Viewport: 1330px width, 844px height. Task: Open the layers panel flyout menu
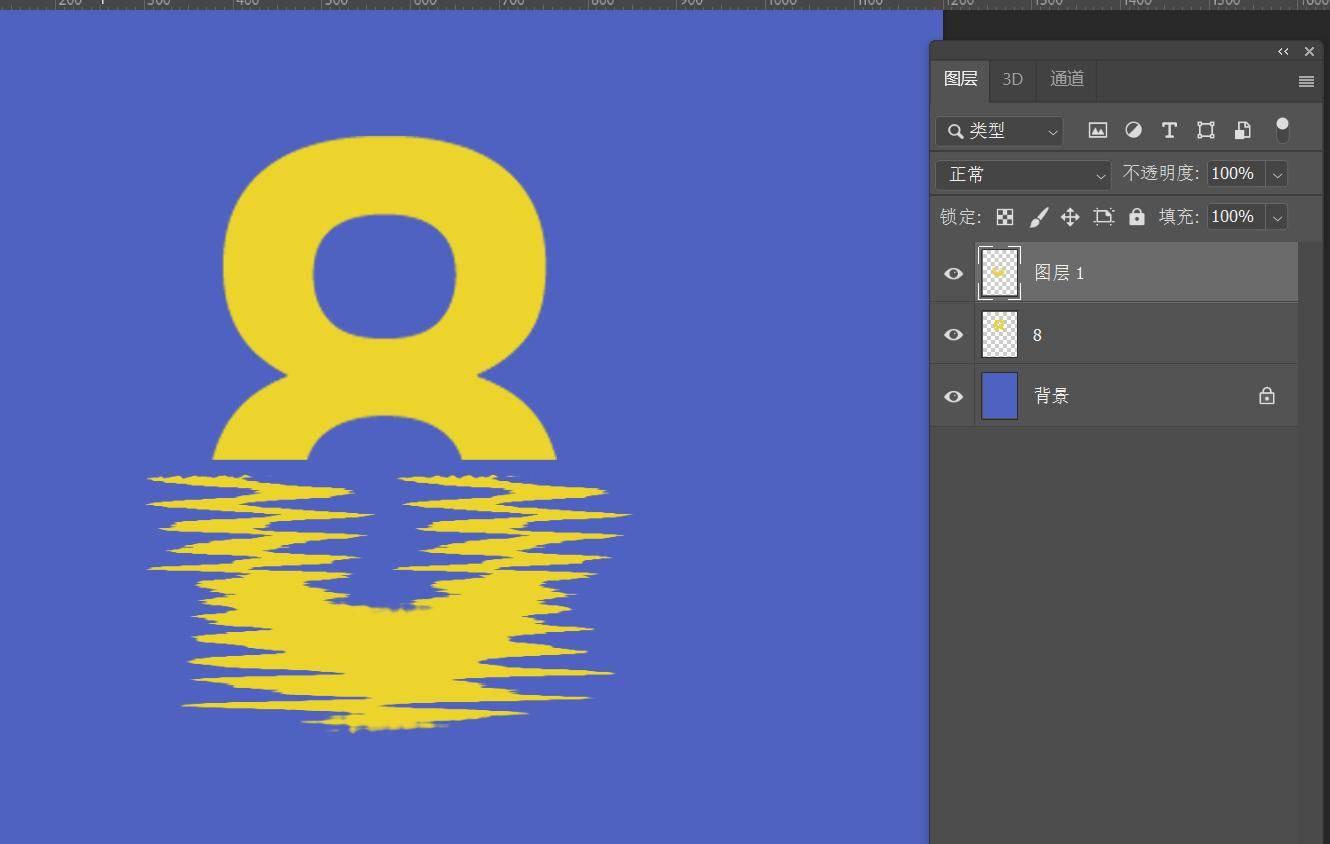point(1306,82)
